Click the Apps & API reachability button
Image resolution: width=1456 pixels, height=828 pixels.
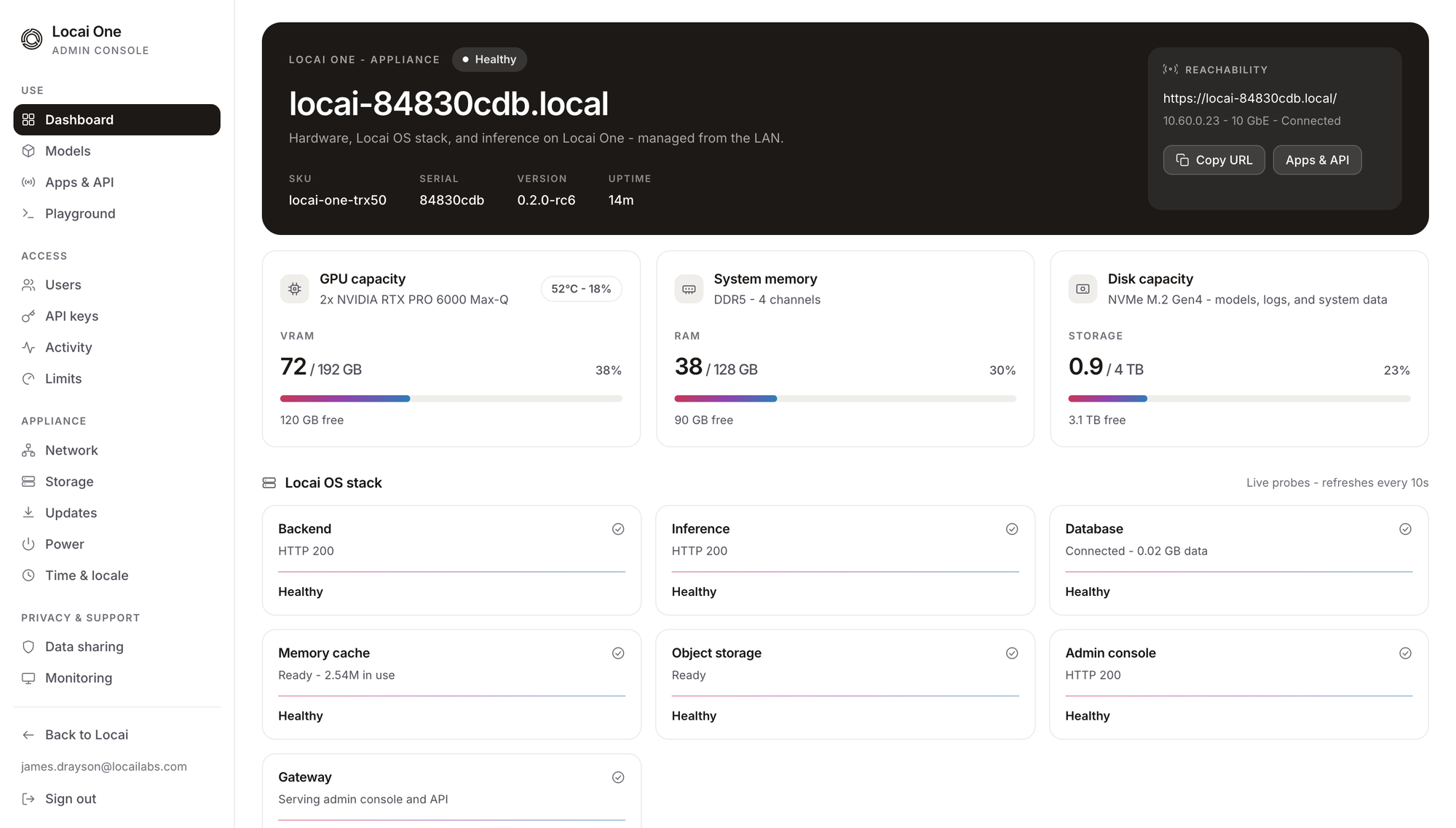[x=1317, y=160]
